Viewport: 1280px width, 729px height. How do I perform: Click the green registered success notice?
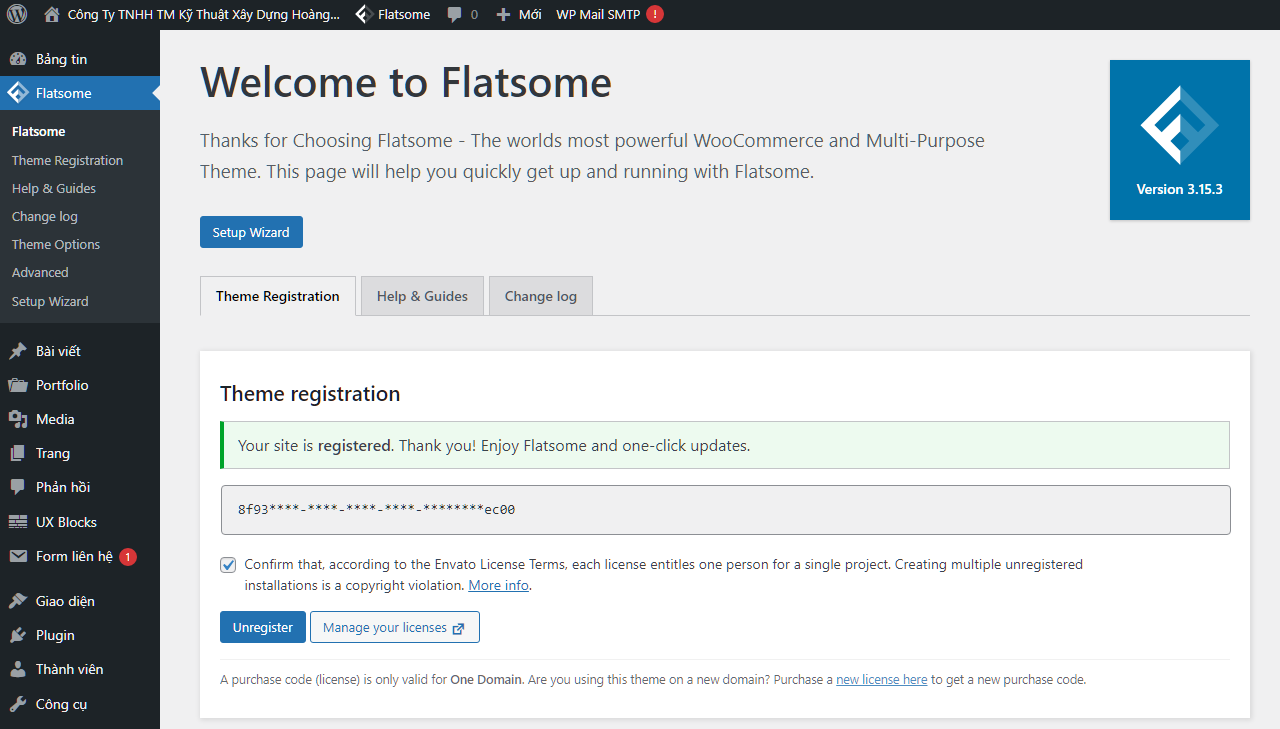tap(725, 445)
